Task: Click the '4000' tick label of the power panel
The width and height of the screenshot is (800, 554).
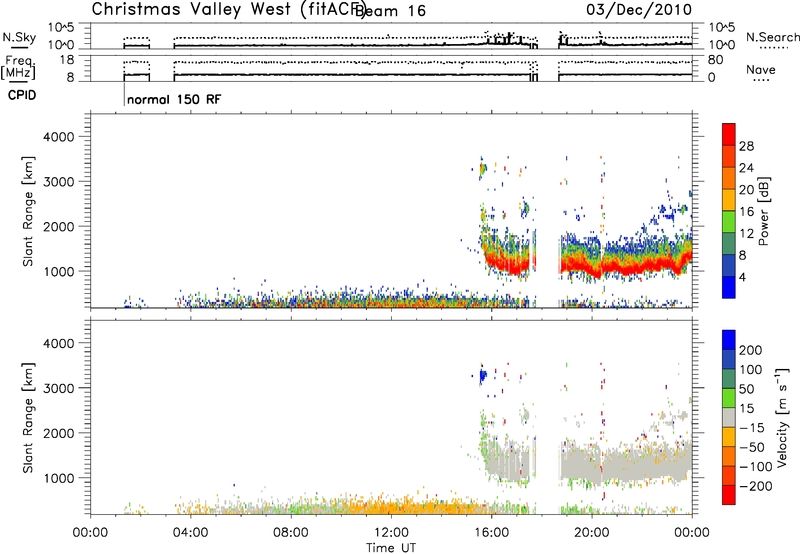Action: coord(58,137)
